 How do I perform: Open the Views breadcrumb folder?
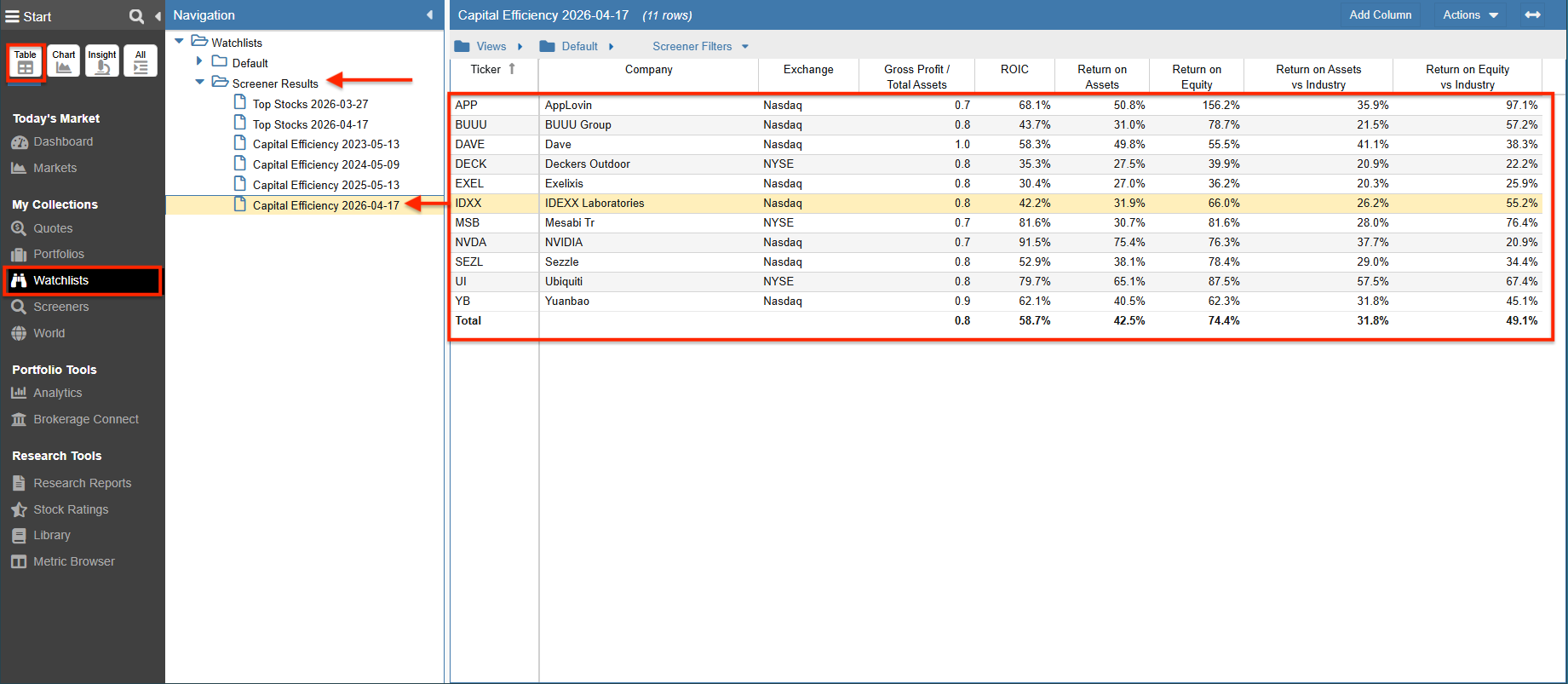tap(491, 47)
